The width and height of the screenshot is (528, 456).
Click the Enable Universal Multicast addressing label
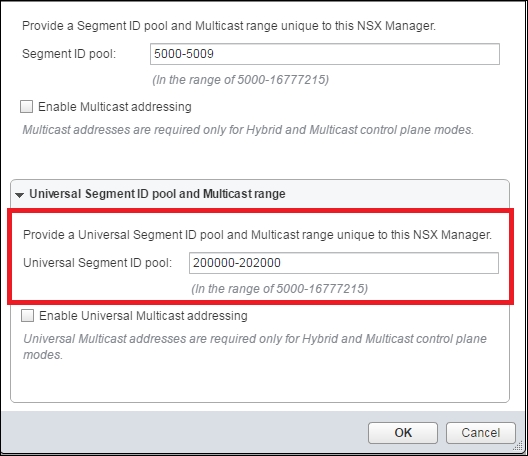click(143, 316)
